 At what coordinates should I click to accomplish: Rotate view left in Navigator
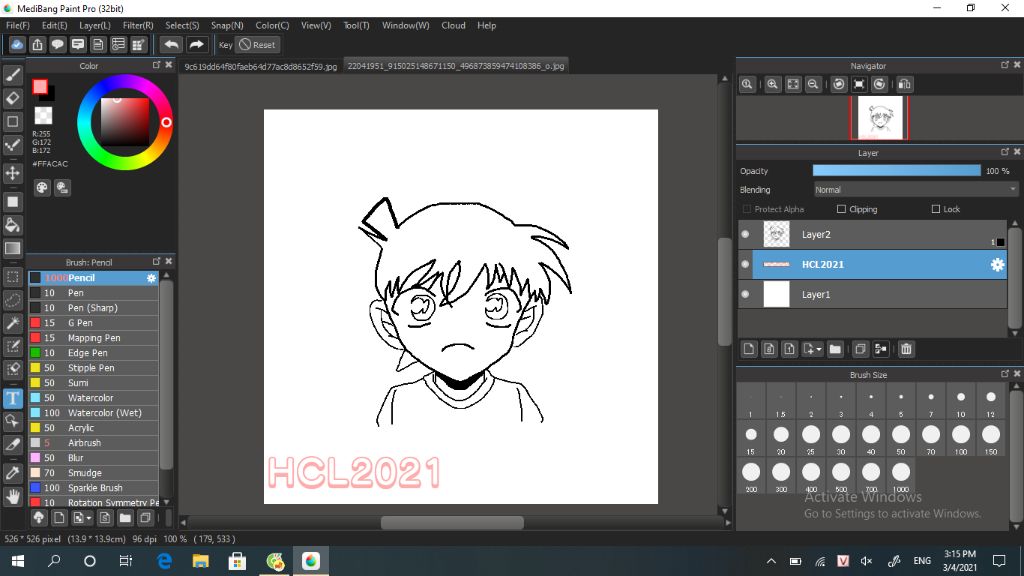839,84
